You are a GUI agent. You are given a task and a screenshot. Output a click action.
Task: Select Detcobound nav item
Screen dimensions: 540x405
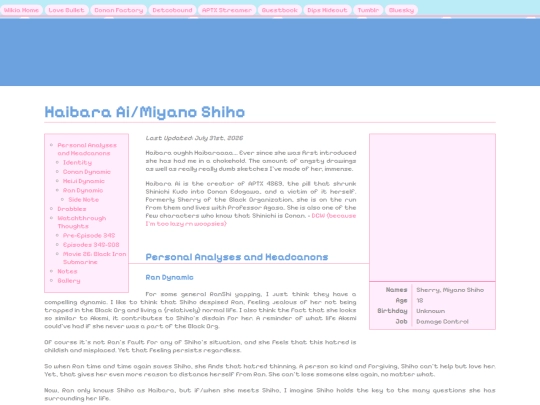[172, 10]
